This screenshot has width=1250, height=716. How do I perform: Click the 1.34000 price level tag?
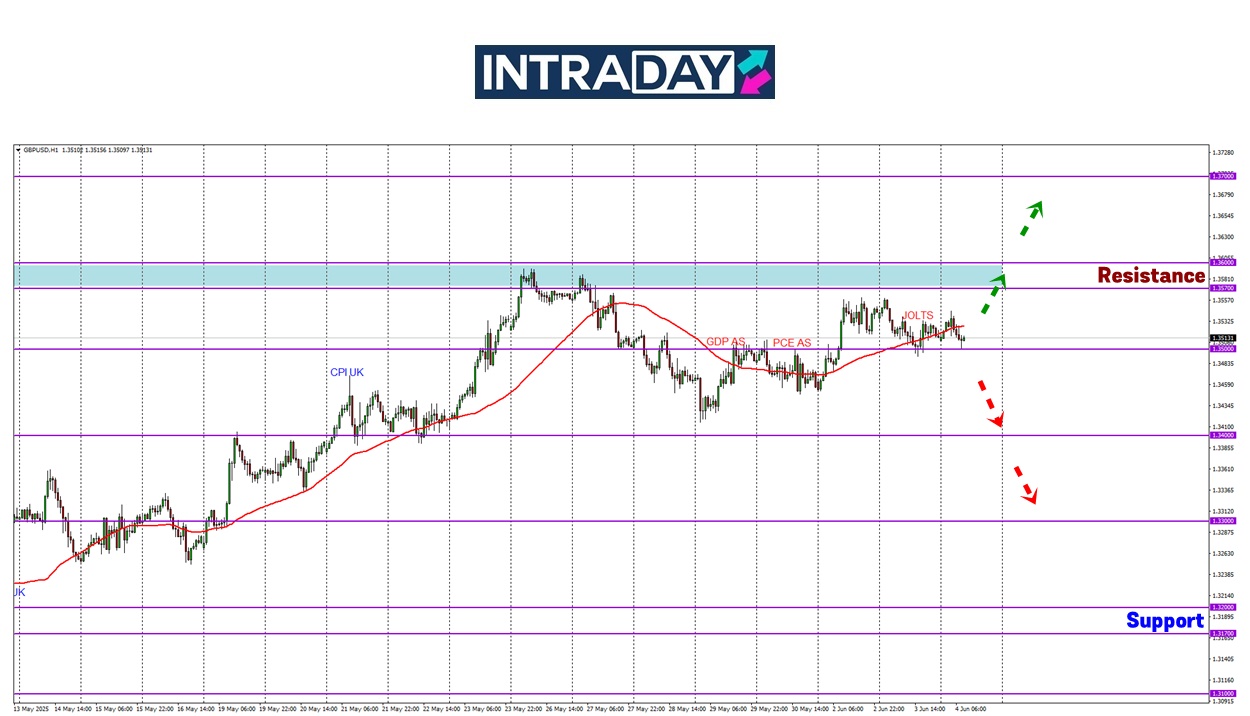(x=1223, y=435)
